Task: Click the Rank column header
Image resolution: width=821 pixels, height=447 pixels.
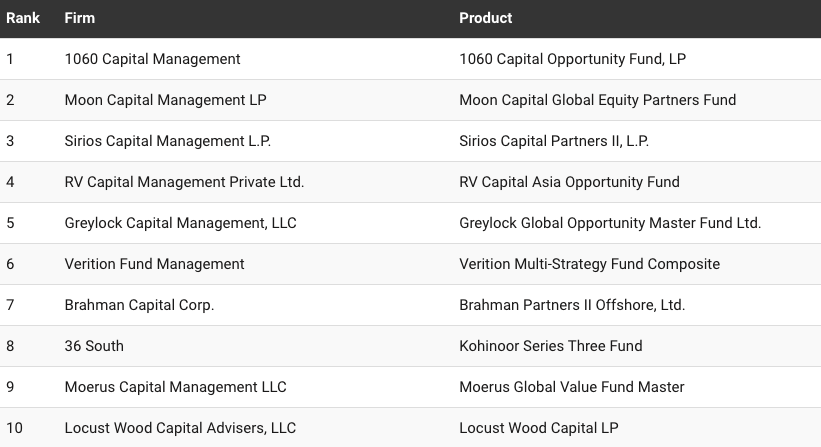Action: (x=23, y=18)
